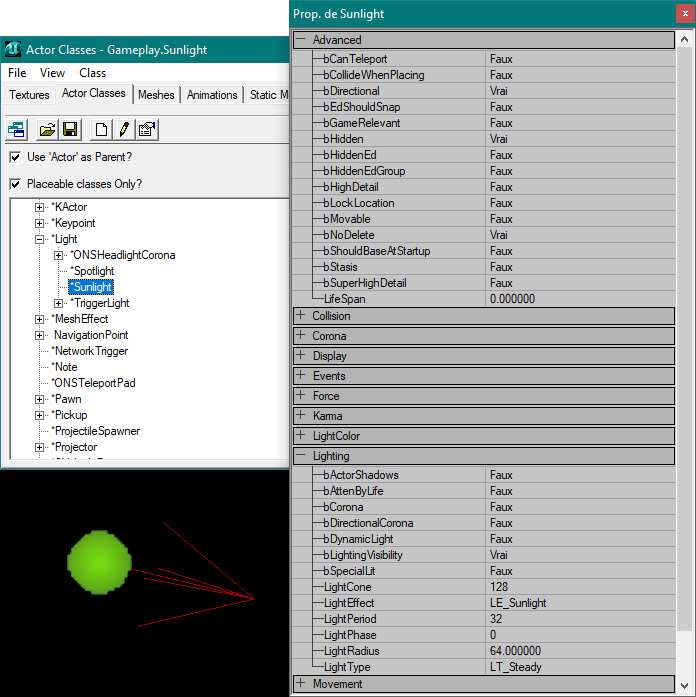Image resolution: width=696 pixels, height=697 pixels.
Task: Select the bHidden property row
Action: (344, 139)
